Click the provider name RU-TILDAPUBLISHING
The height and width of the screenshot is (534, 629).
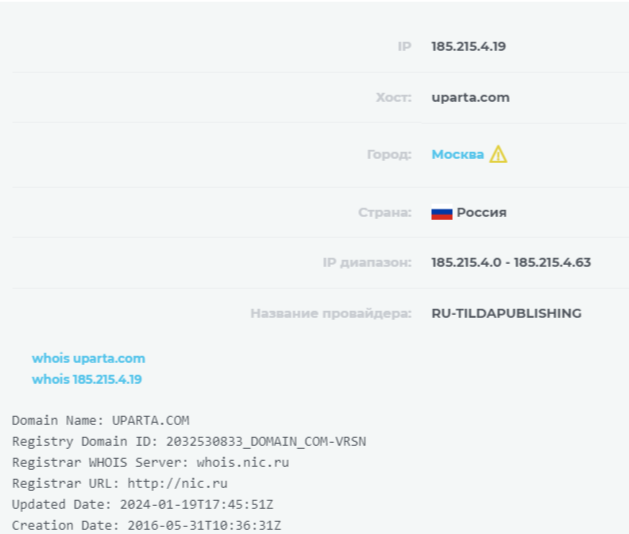(506, 314)
